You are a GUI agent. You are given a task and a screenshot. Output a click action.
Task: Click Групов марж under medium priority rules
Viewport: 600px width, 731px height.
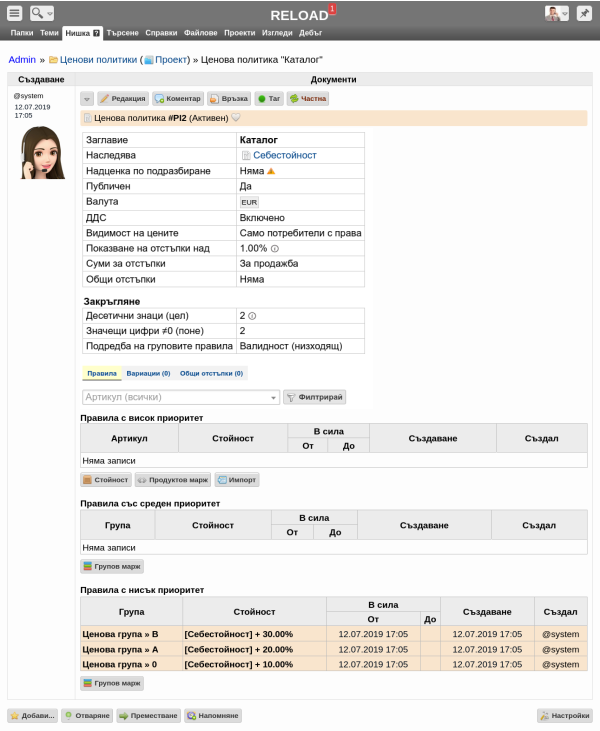click(x=112, y=566)
